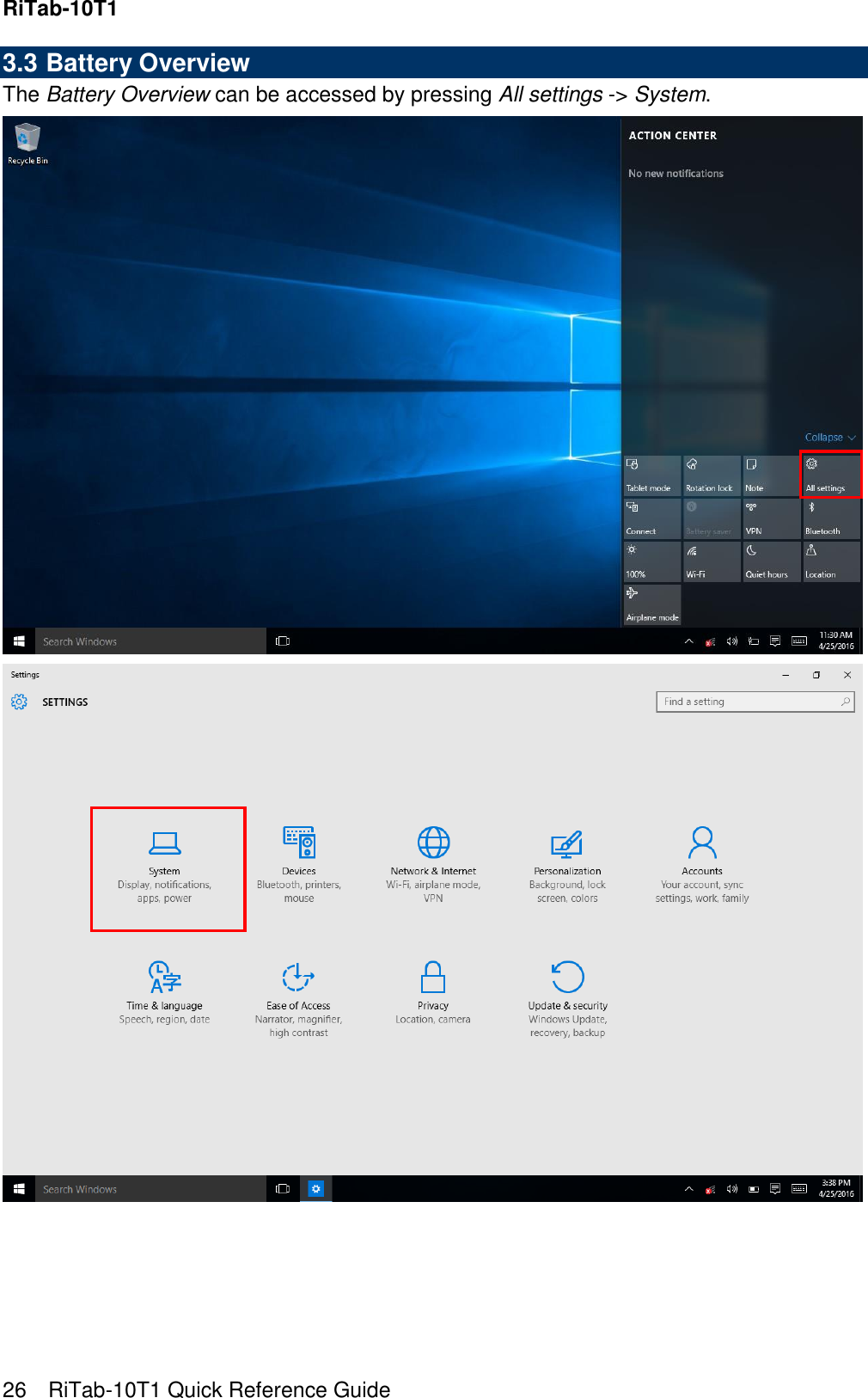Open Network & Internet settings

[x=433, y=865]
